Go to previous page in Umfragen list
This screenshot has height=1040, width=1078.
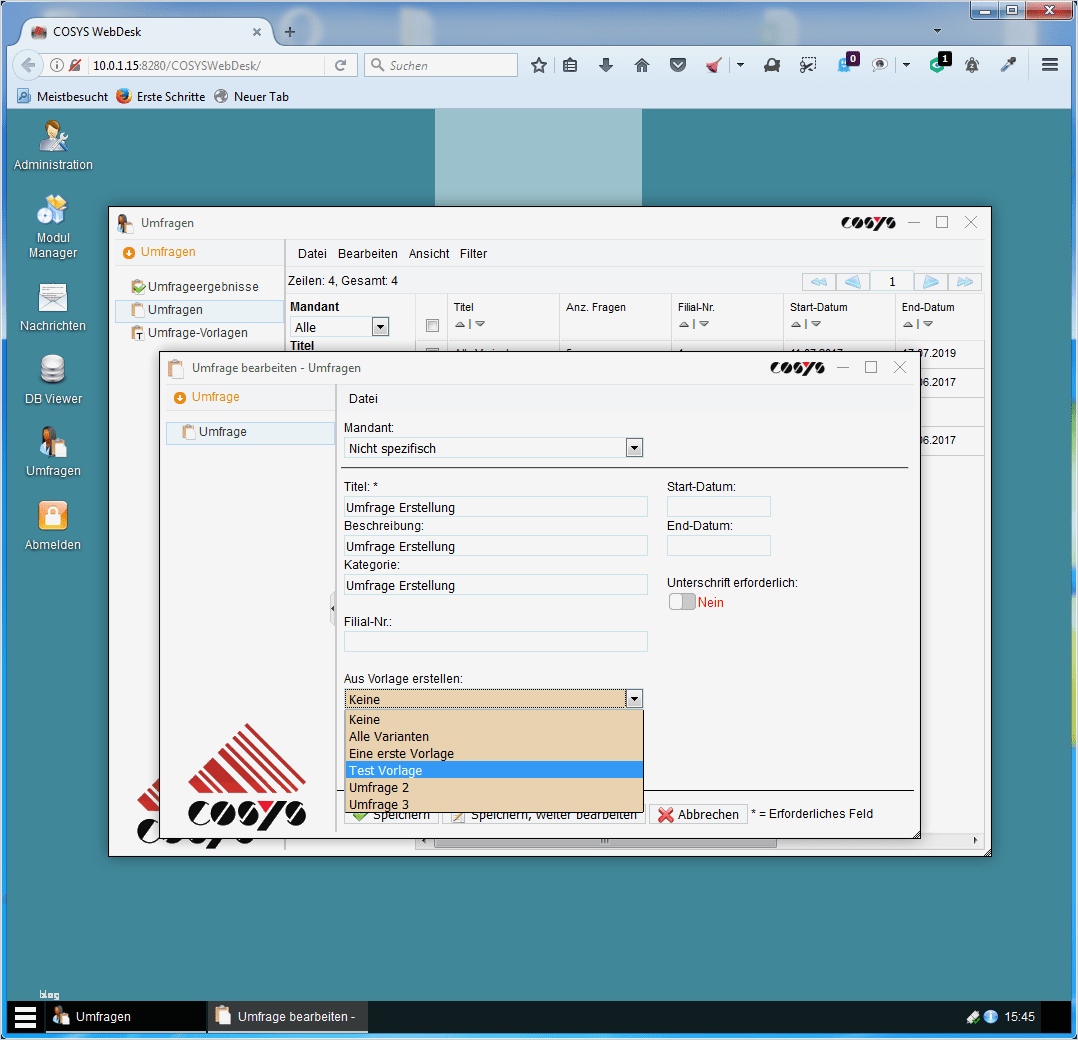pyautogui.click(x=852, y=282)
